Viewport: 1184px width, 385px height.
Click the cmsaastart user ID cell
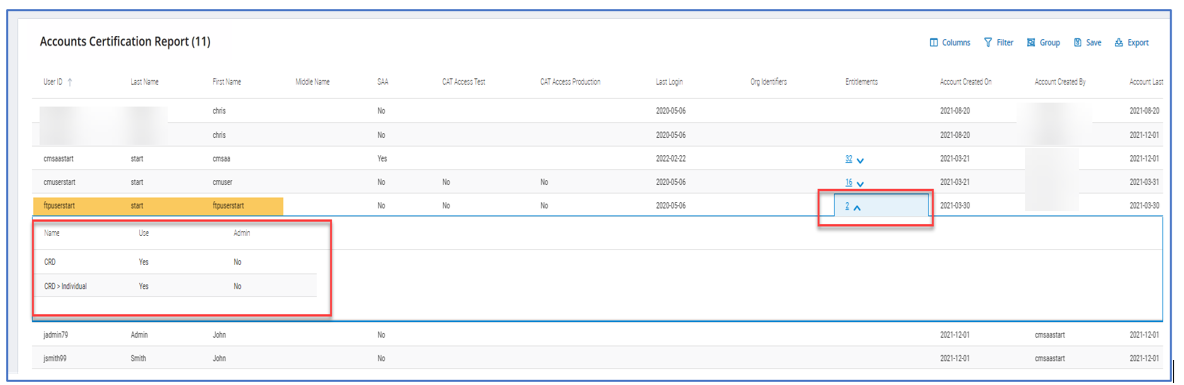click(58, 159)
